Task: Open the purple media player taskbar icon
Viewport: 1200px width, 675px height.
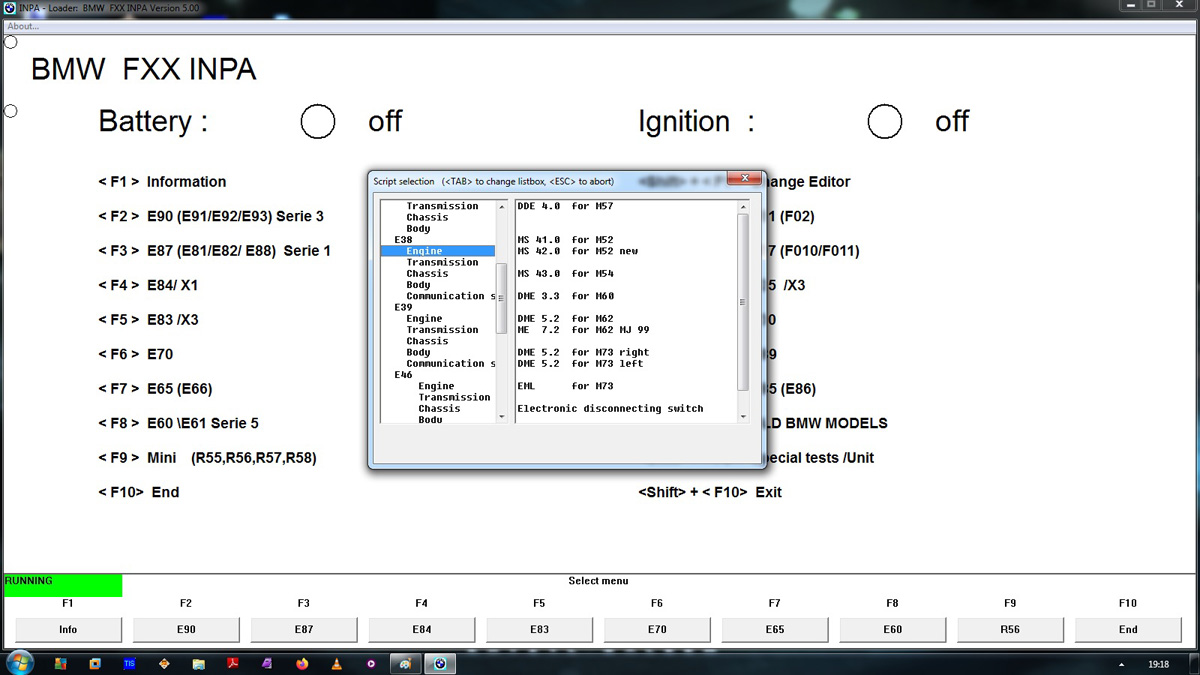Action: click(370, 663)
